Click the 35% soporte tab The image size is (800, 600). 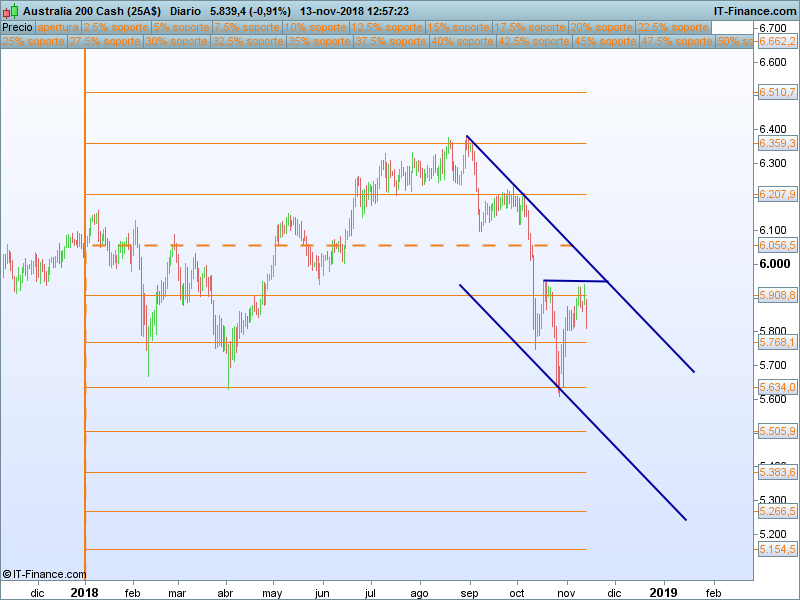pos(319,41)
